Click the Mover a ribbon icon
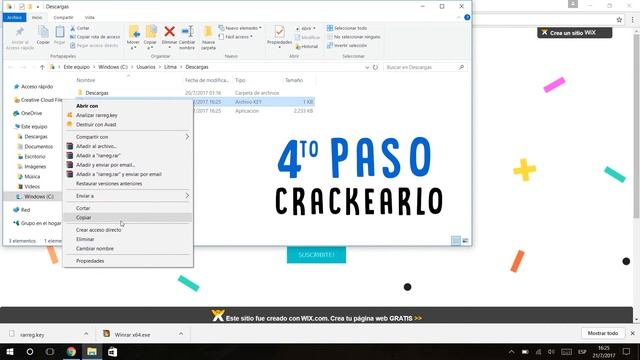The height and width of the screenshot is (360, 640). (133, 38)
